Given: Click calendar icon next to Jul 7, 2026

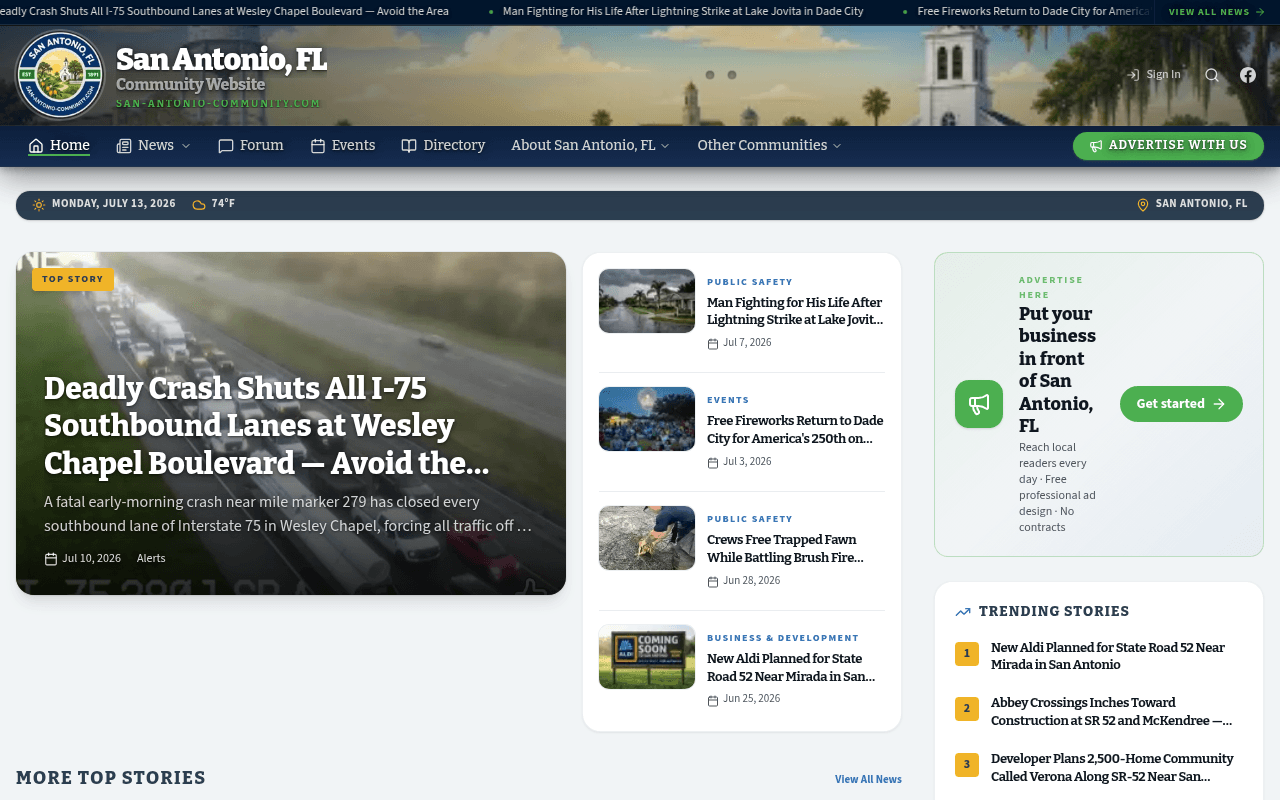Looking at the screenshot, I should click(x=713, y=344).
